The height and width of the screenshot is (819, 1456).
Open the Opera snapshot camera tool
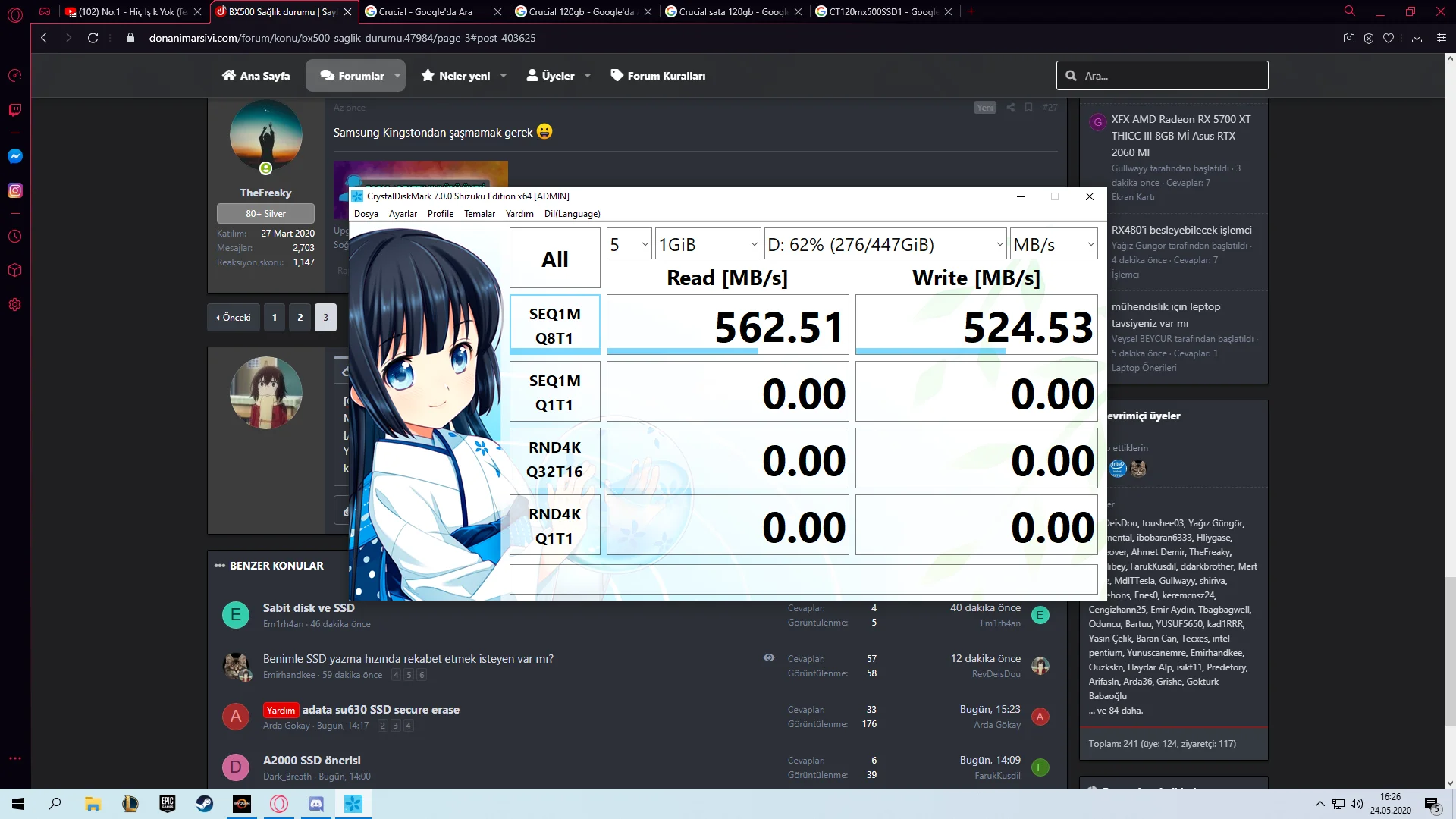coord(1349,38)
